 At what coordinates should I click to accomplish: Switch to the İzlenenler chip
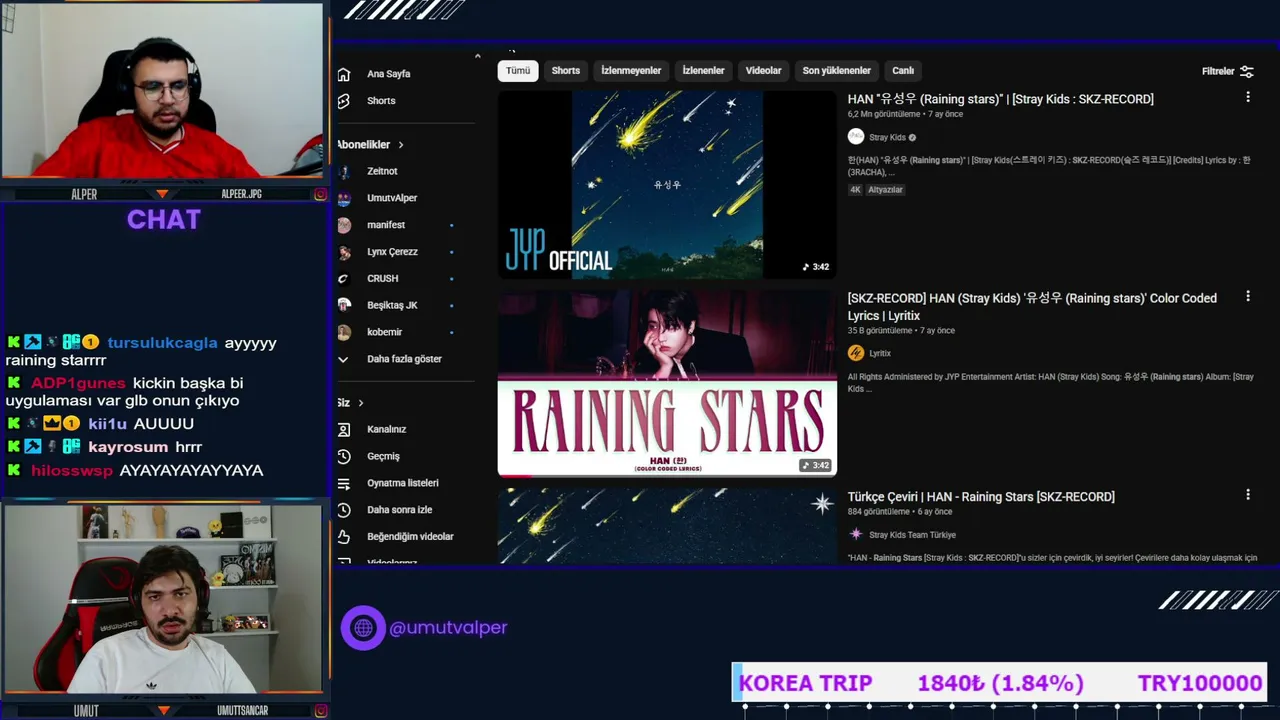tap(703, 71)
